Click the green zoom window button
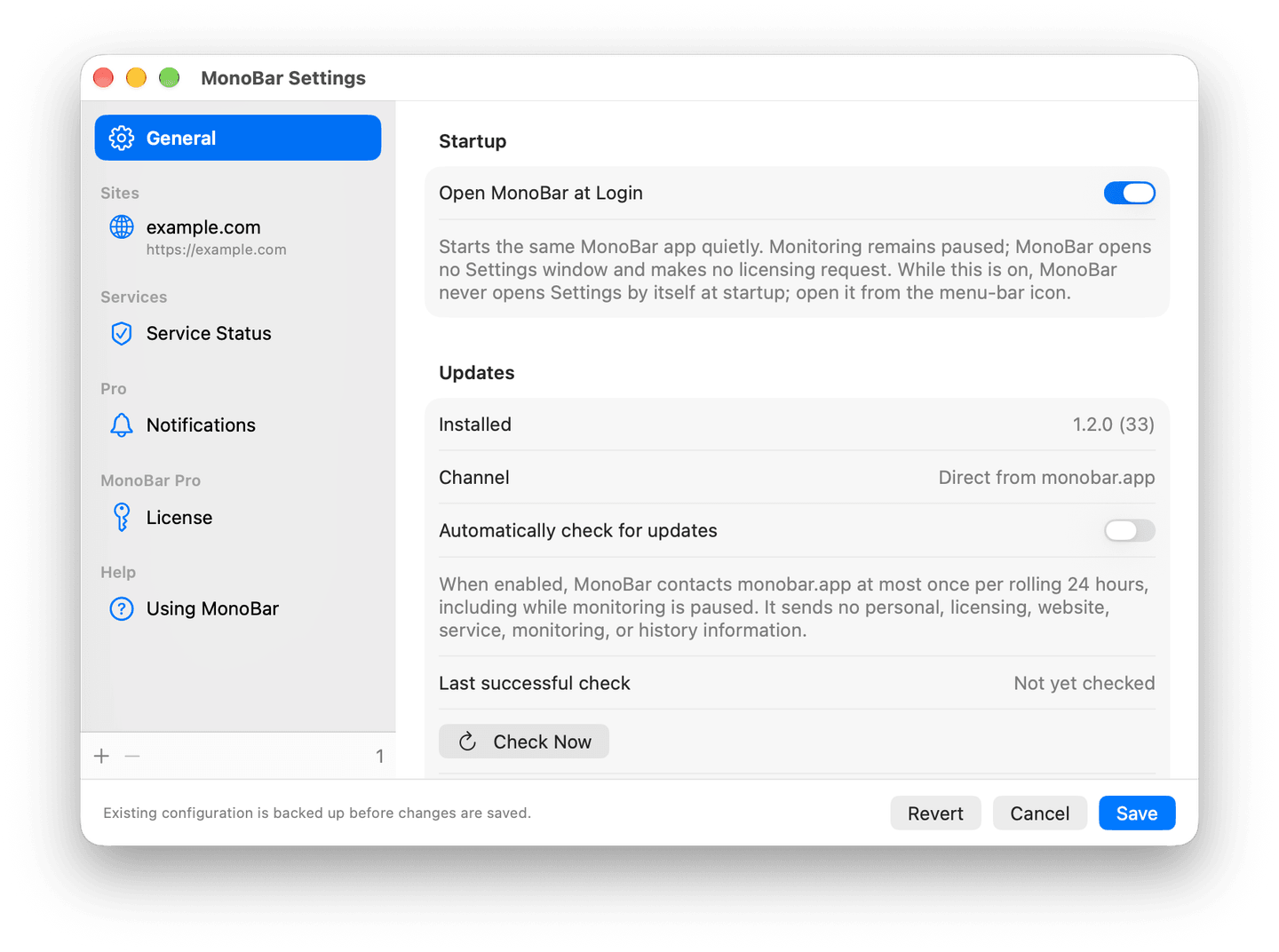The height and width of the screenshot is (952, 1279). (169, 77)
